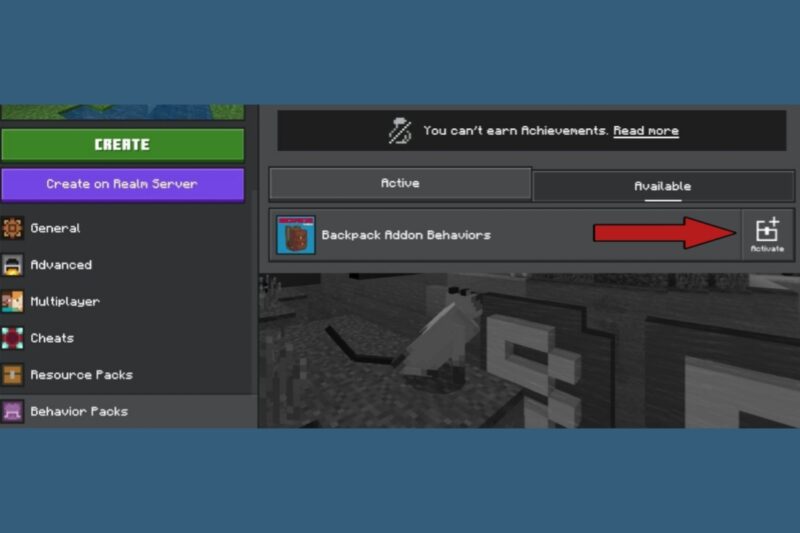
Task: Click the Multiplayer characters icon
Action: (x=12, y=301)
